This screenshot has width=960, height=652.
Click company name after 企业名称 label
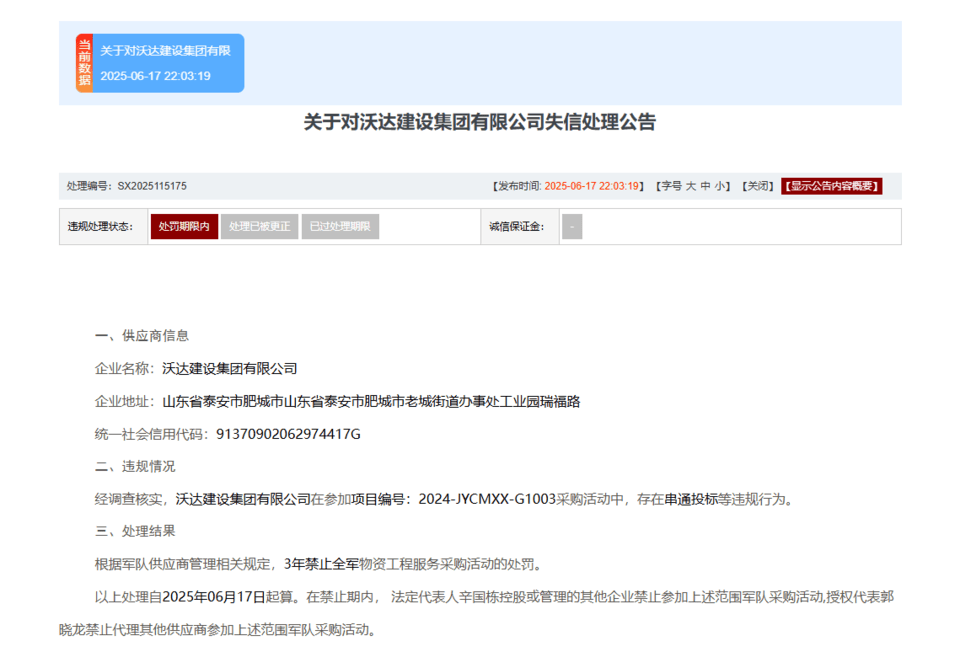coord(230,368)
